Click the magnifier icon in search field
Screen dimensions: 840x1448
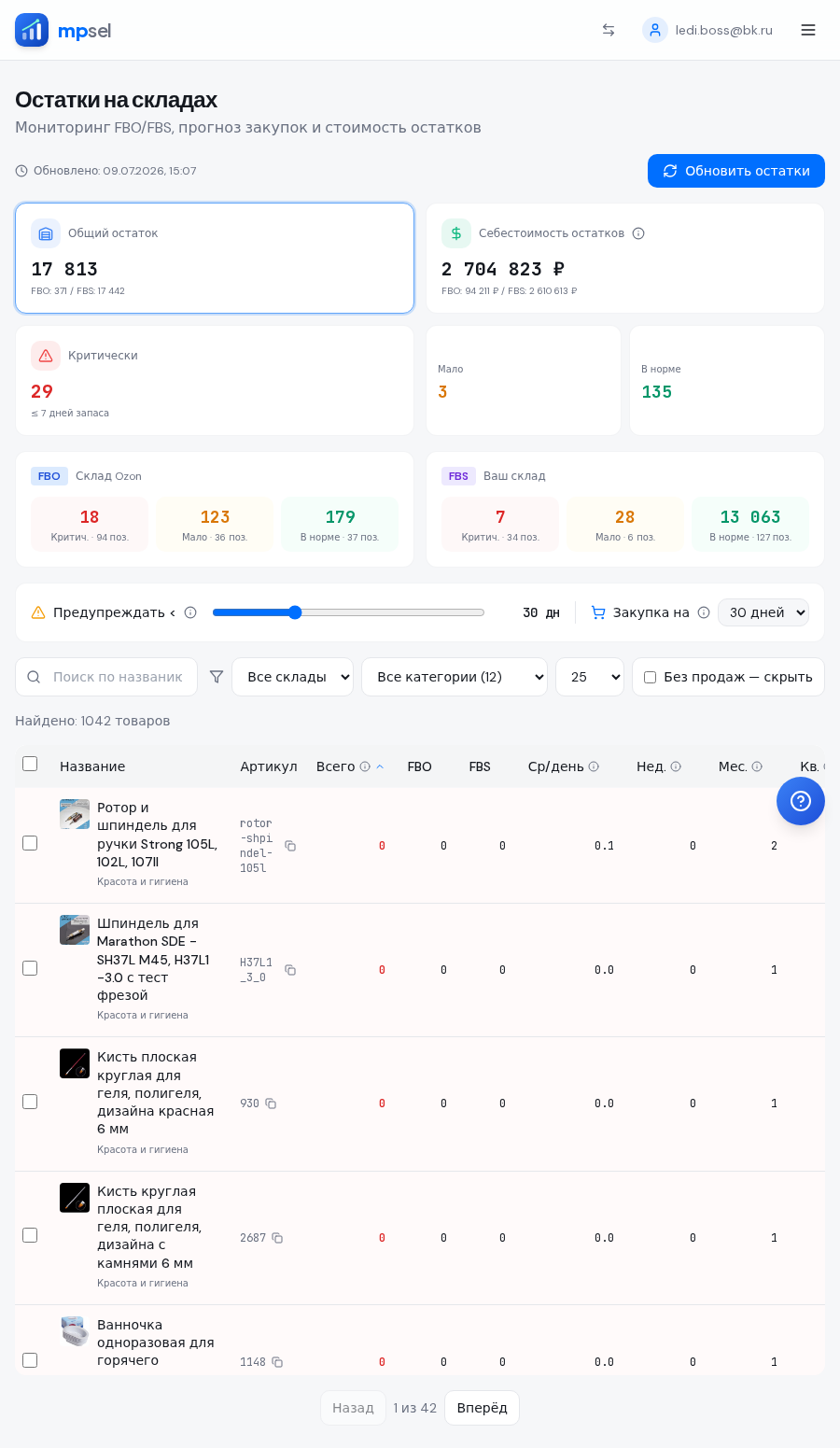34,677
